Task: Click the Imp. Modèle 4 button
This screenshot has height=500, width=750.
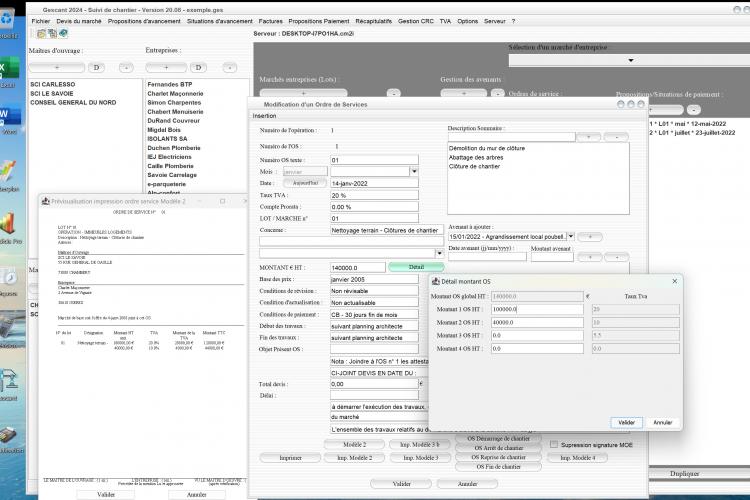Action: pos(578,458)
